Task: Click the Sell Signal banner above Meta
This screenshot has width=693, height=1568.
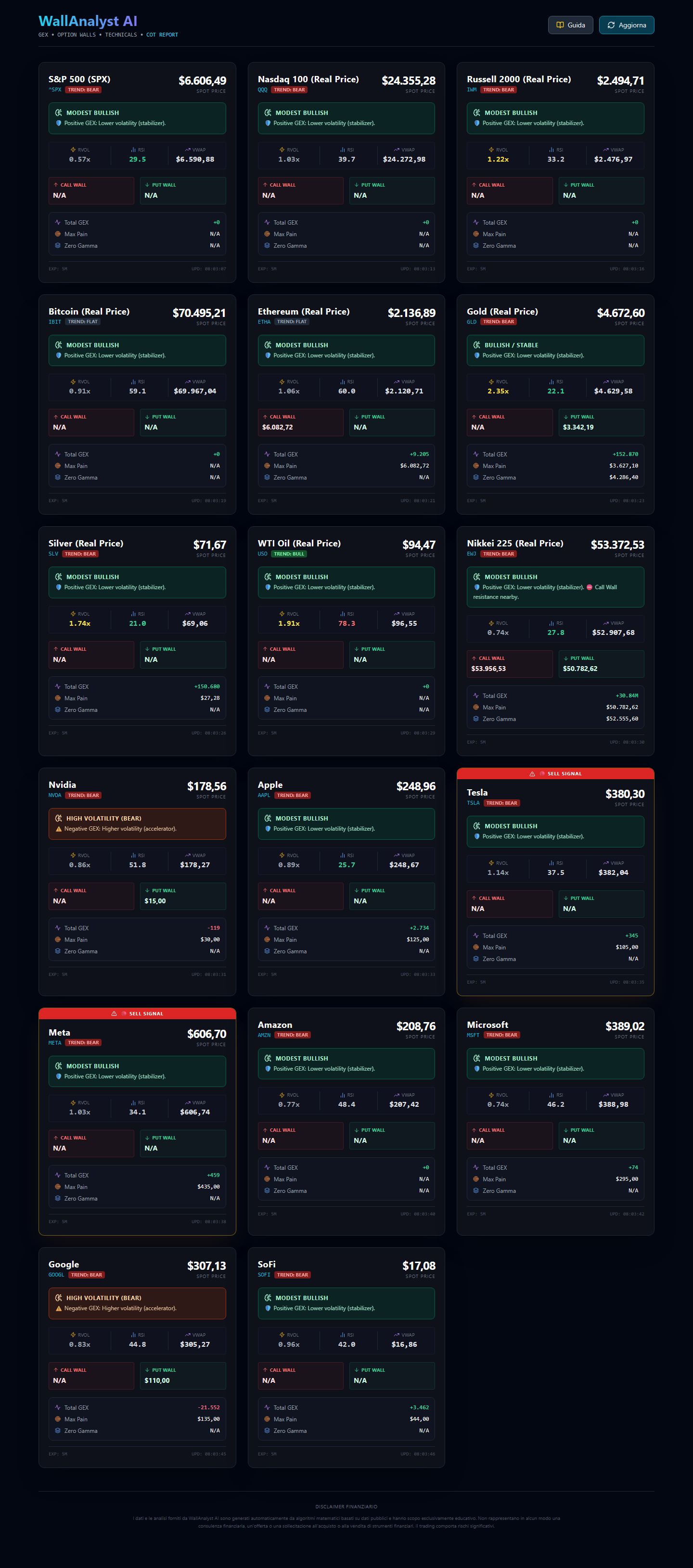Action: [137, 1013]
